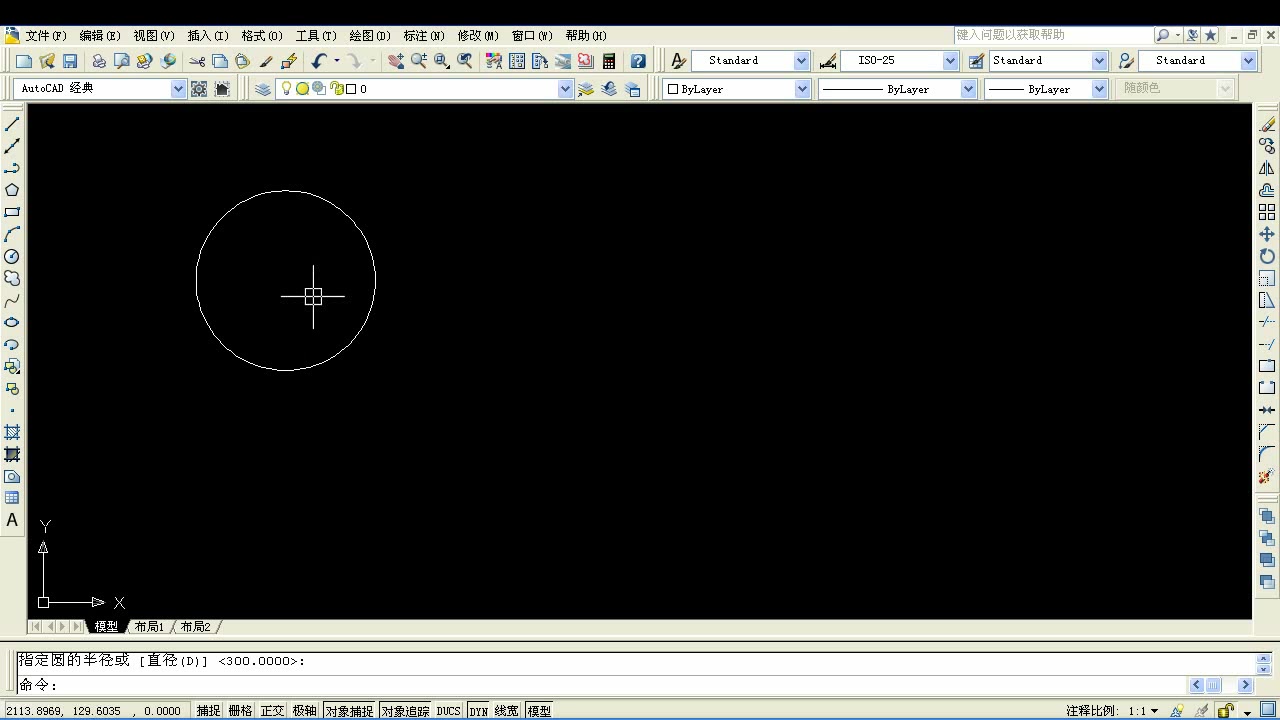This screenshot has height=720, width=1280.
Task: Open the Layer Properties Manager icon
Action: (x=263, y=89)
